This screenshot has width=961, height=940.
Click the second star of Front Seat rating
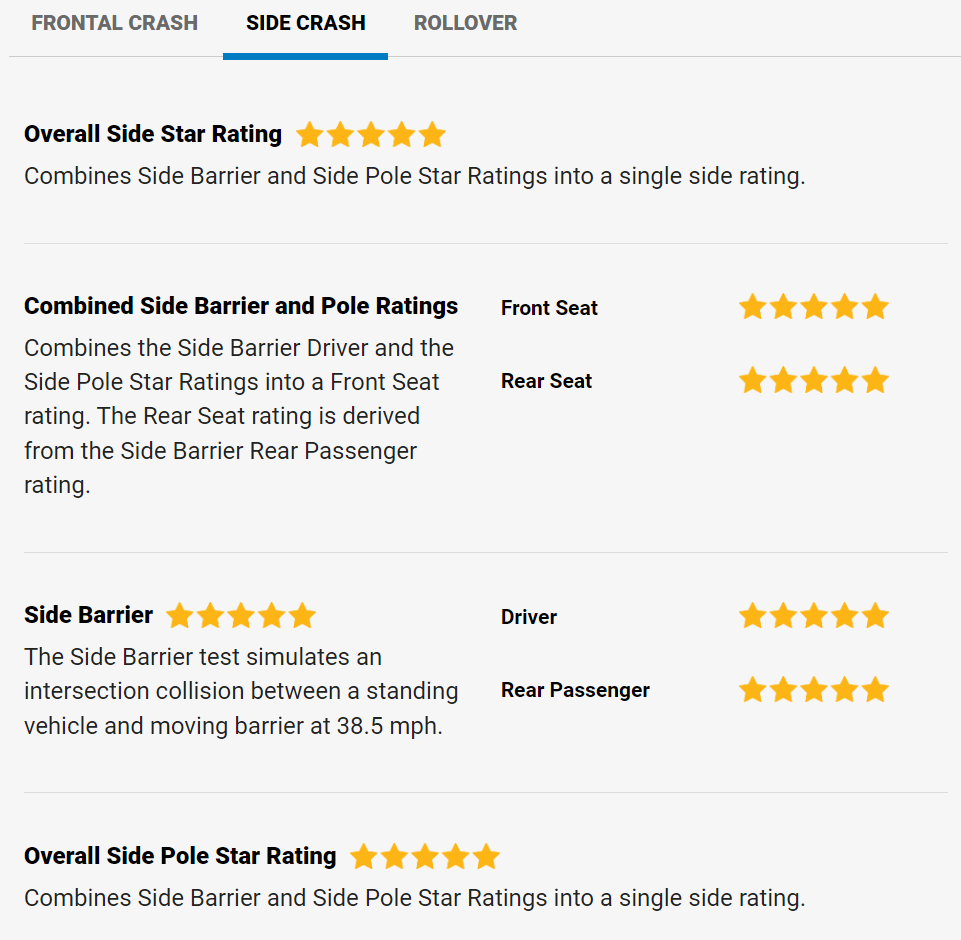[x=783, y=306]
